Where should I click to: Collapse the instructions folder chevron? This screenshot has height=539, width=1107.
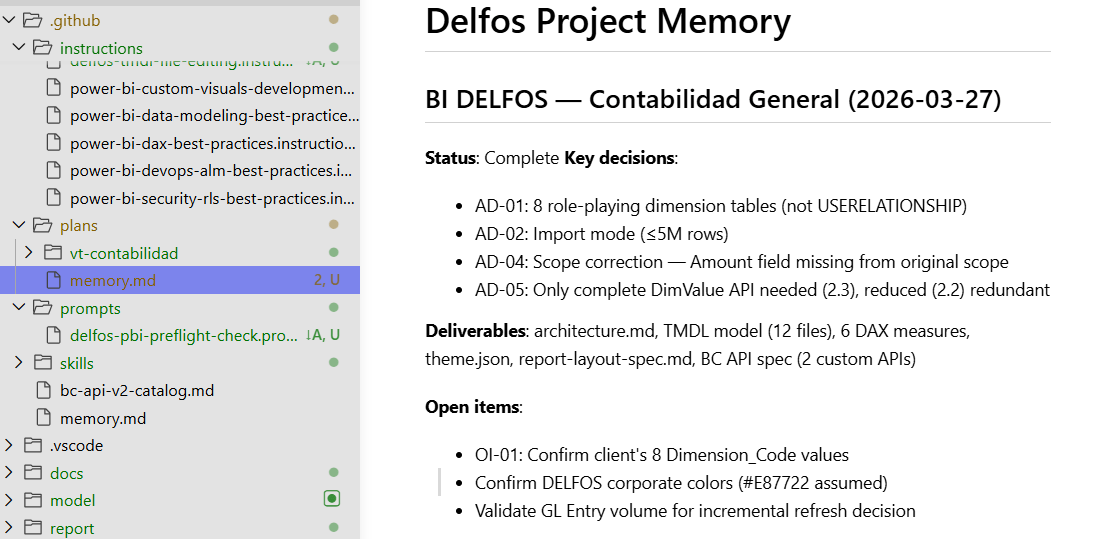pyautogui.click(x=19, y=48)
